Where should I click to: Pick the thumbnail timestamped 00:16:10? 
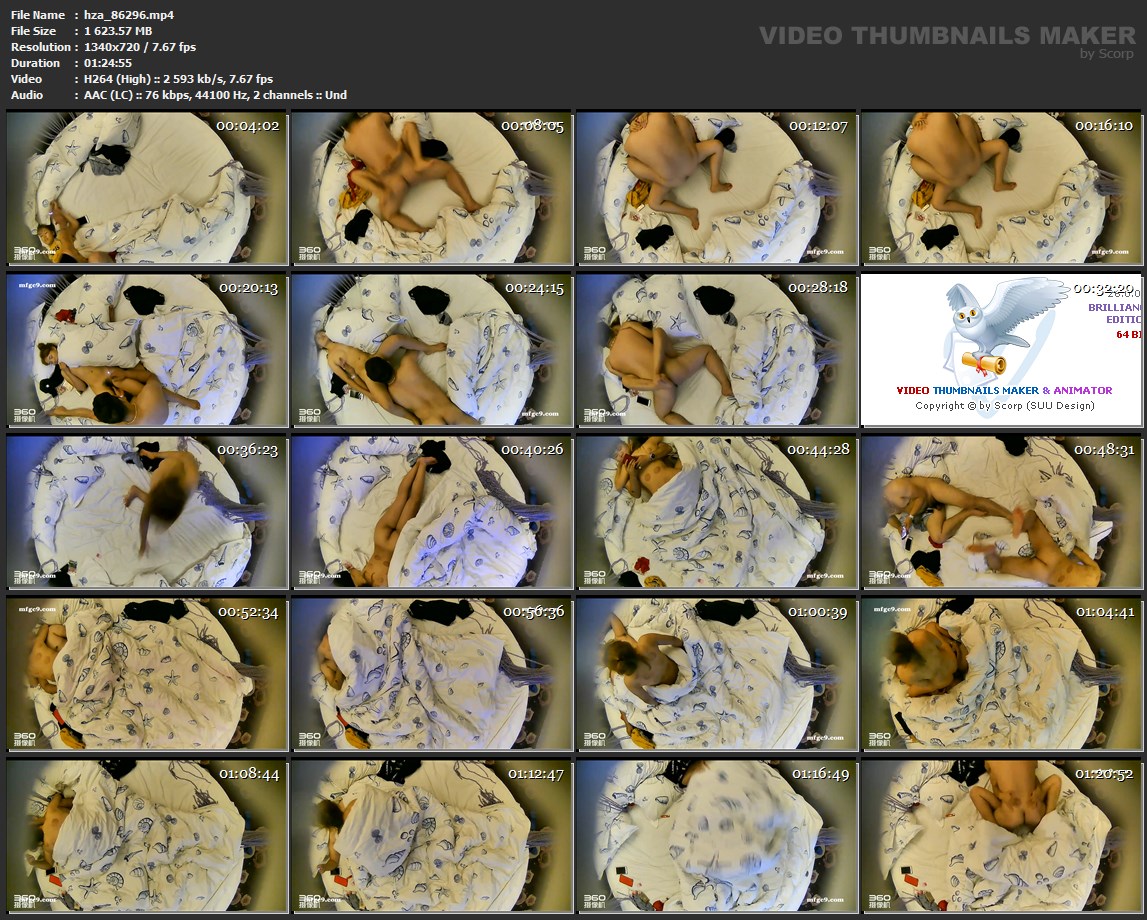point(1001,187)
